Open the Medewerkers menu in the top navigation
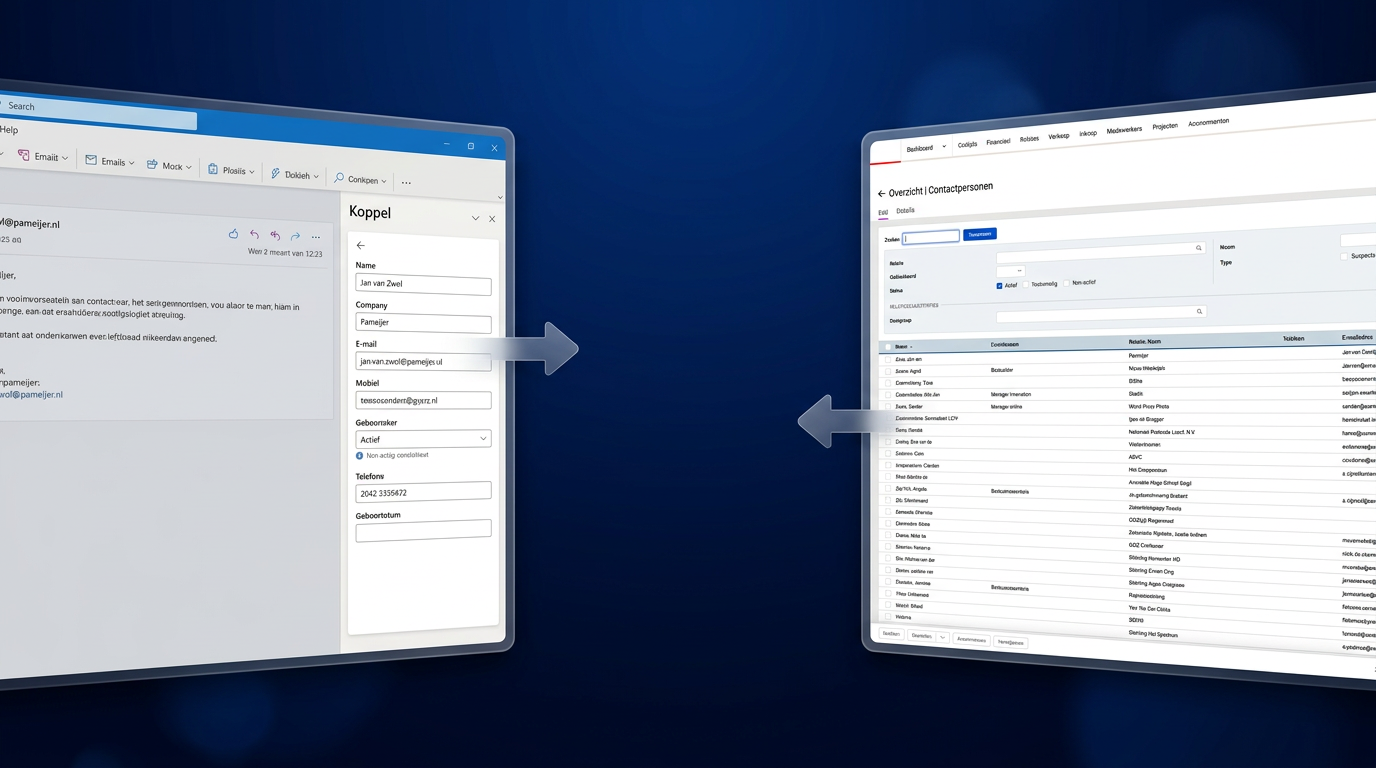This screenshot has height=768, width=1376. (x=1124, y=130)
